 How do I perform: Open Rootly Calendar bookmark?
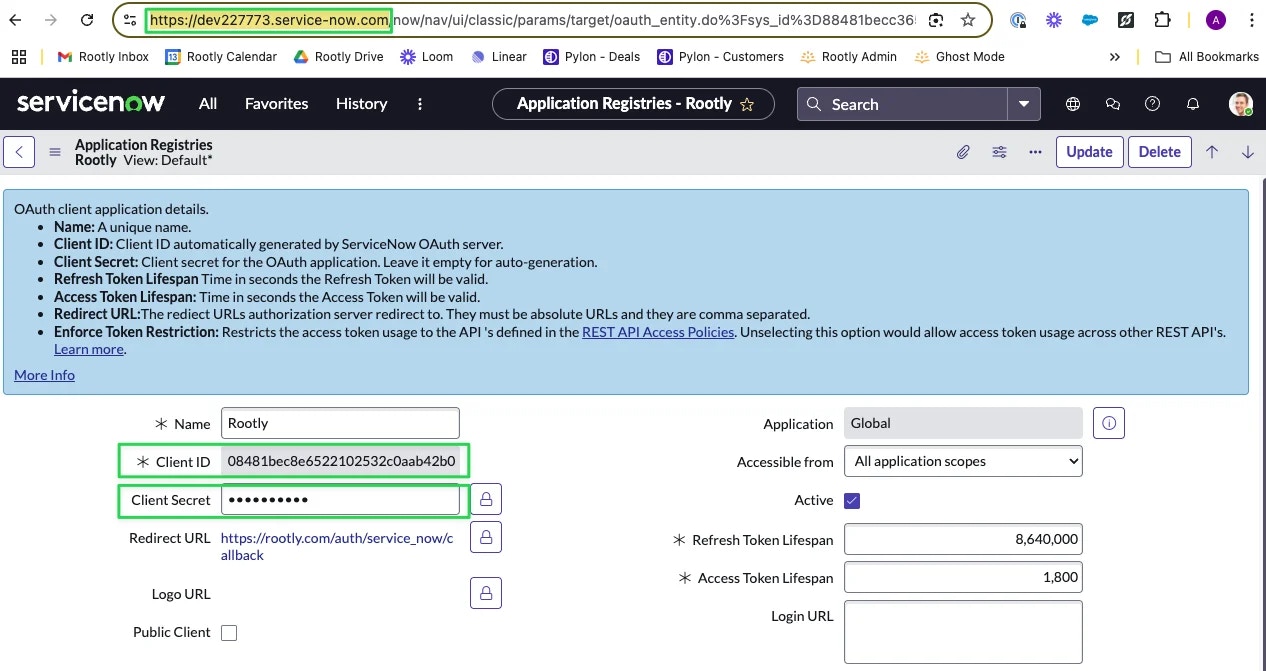point(221,57)
